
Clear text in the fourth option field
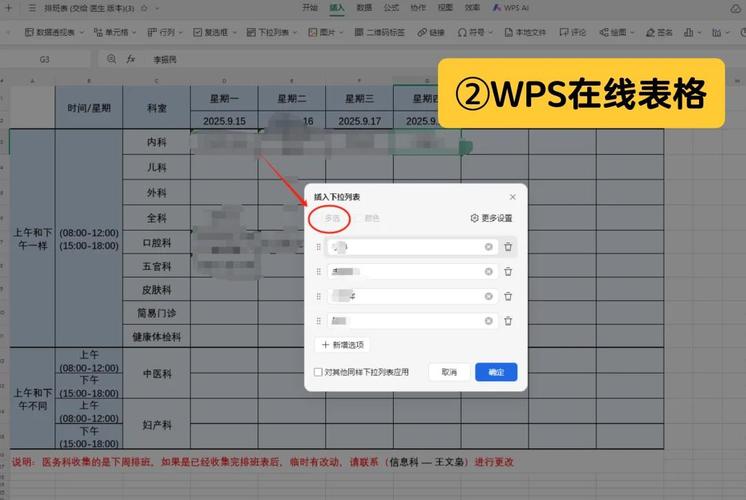pos(489,321)
